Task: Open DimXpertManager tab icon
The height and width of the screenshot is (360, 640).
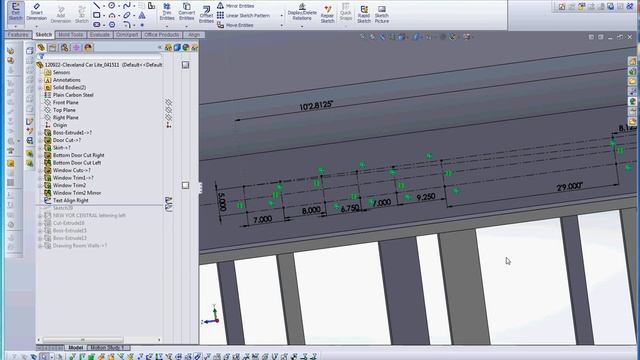Action: [x=76, y=47]
